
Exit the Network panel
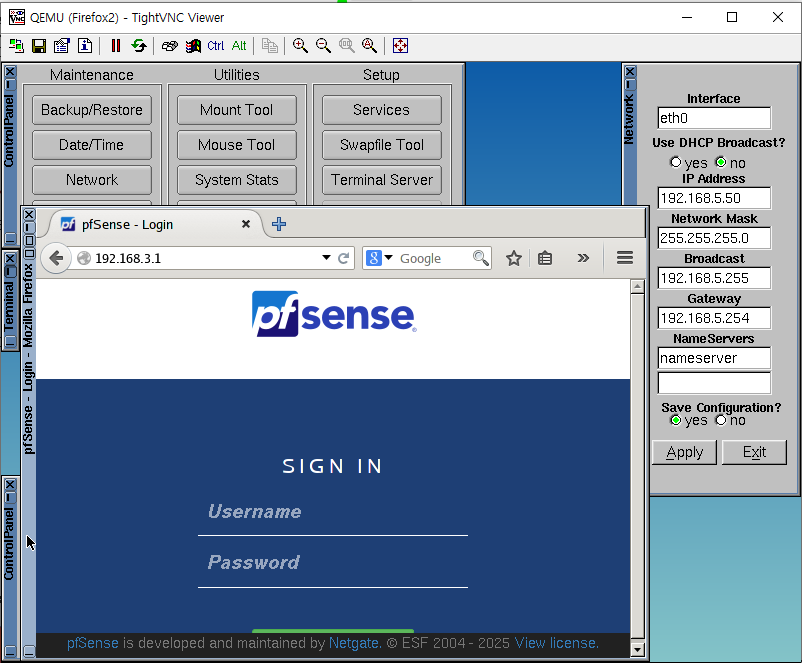point(754,452)
